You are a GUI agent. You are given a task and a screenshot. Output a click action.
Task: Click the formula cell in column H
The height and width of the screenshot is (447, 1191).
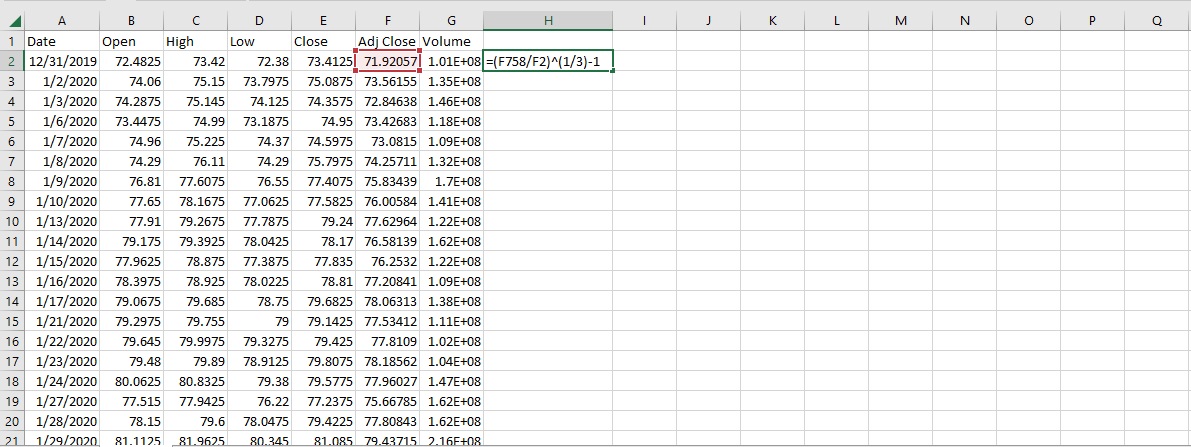click(x=548, y=61)
